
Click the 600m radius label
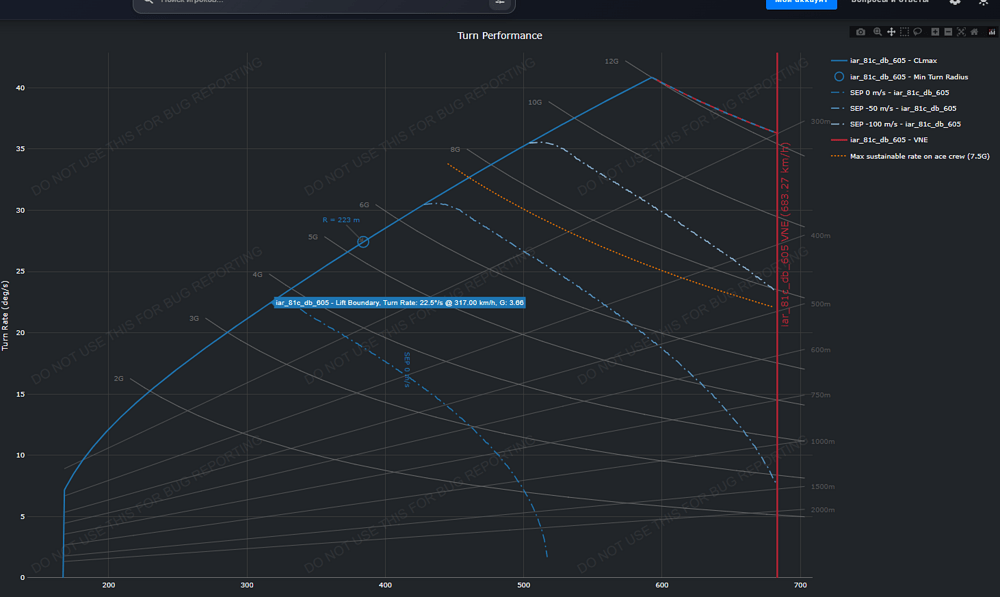point(820,350)
